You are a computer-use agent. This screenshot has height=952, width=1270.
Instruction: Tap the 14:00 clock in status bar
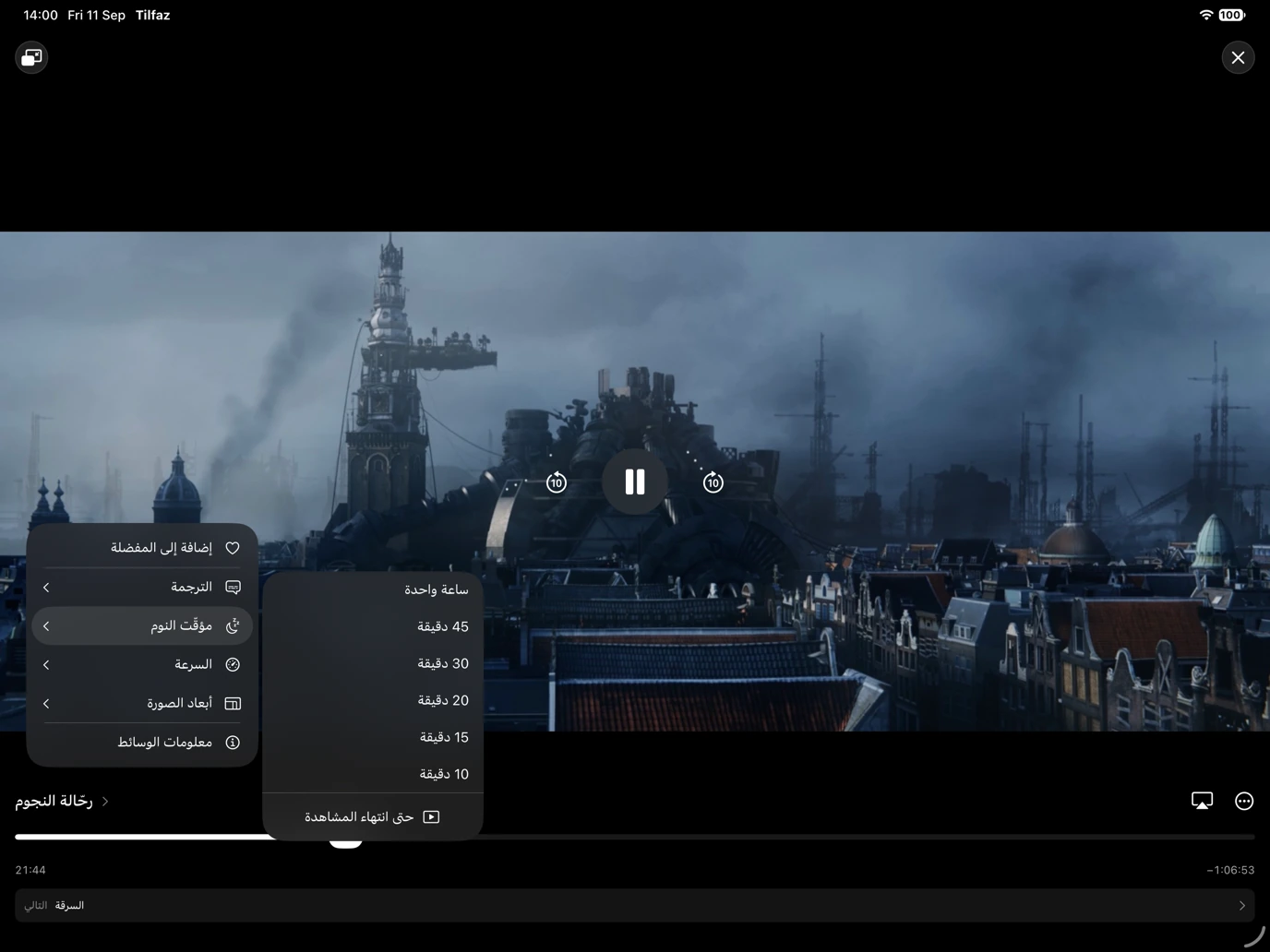[x=41, y=15]
